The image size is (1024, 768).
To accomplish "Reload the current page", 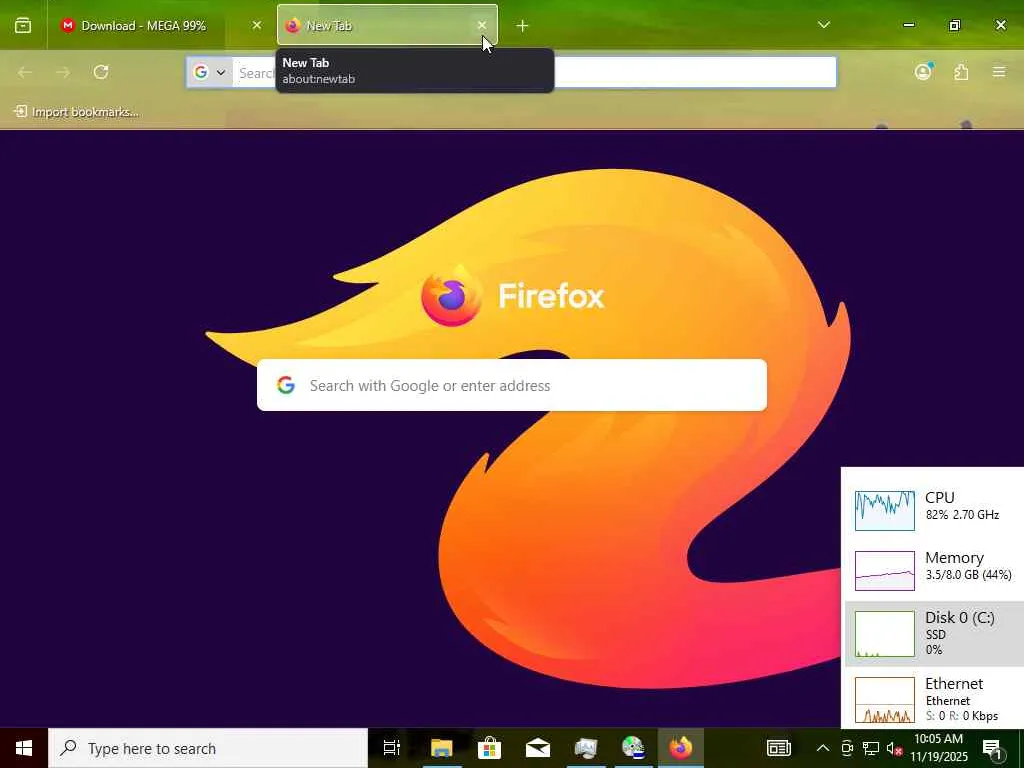I will [x=101, y=72].
